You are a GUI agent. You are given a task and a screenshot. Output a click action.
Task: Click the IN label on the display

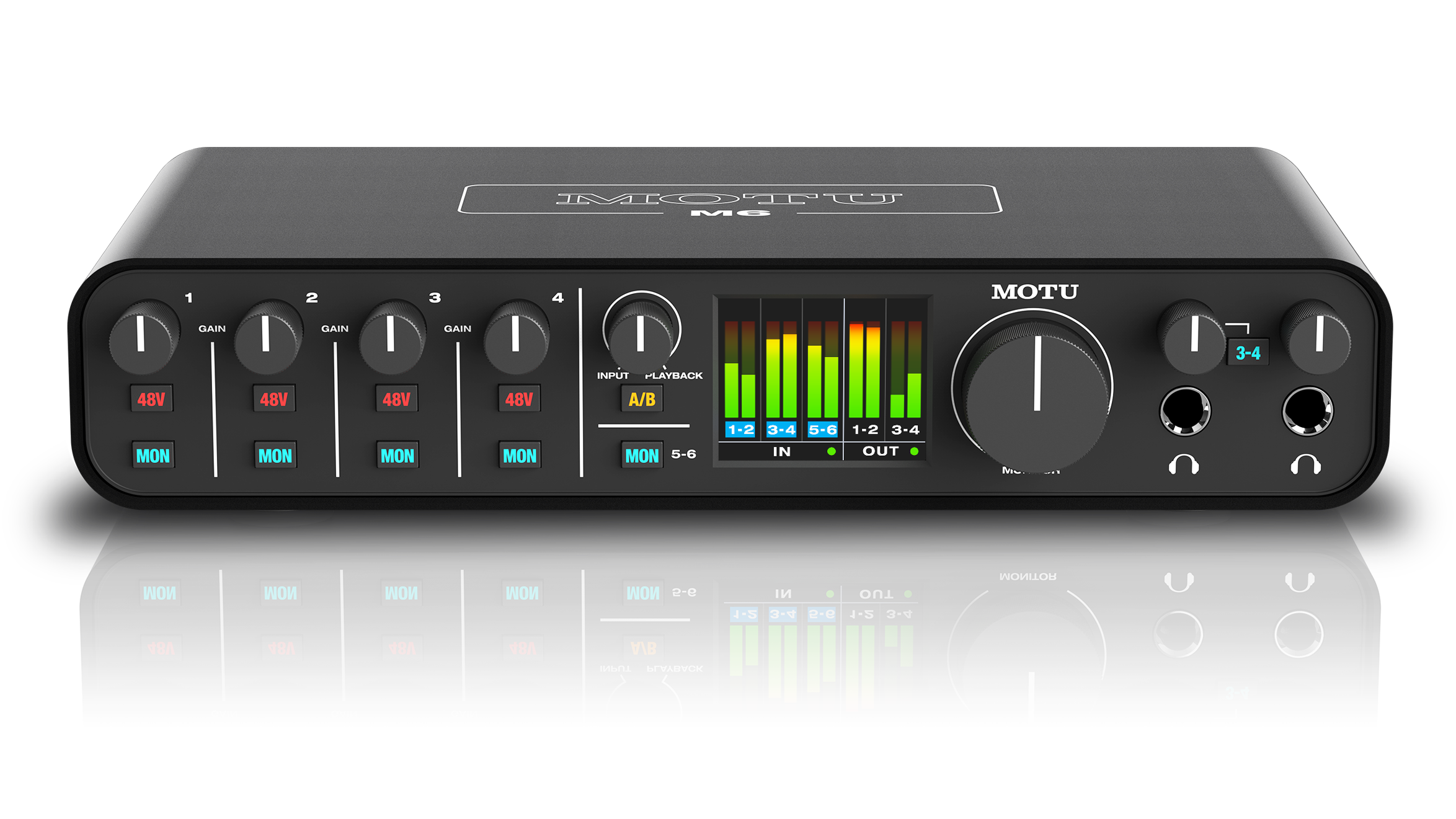click(x=781, y=451)
